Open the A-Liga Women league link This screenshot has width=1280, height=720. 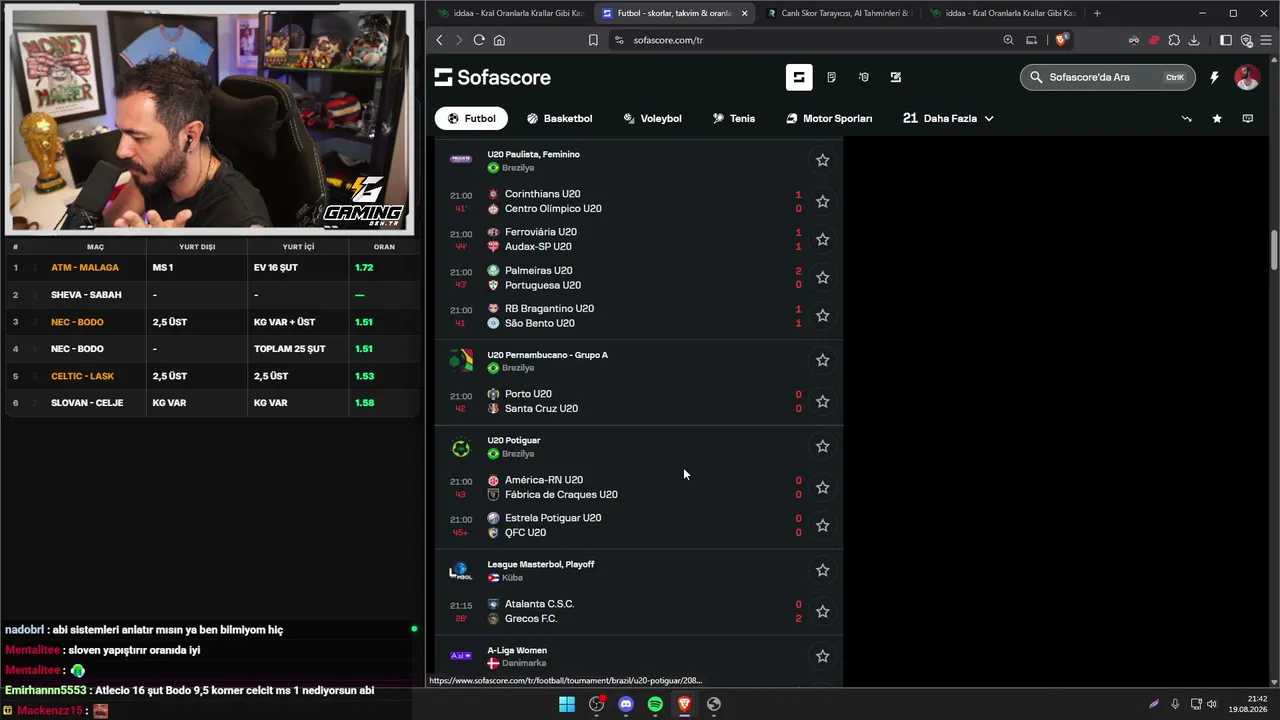click(x=517, y=650)
